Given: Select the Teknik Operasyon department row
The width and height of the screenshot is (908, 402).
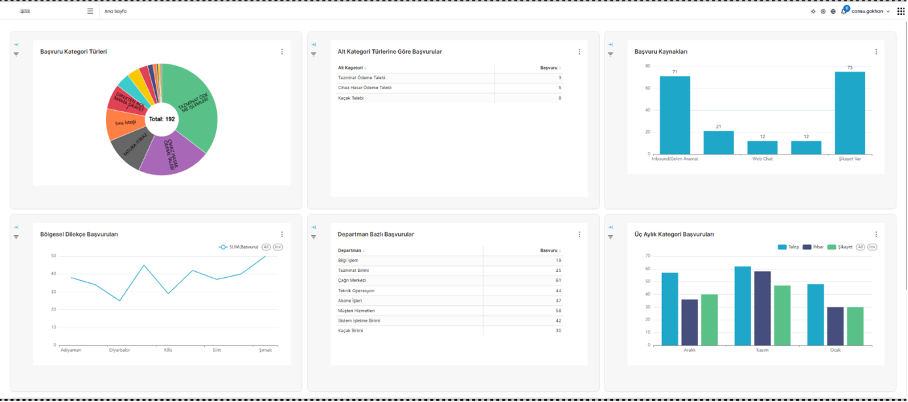Looking at the screenshot, I should [x=449, y=290].
